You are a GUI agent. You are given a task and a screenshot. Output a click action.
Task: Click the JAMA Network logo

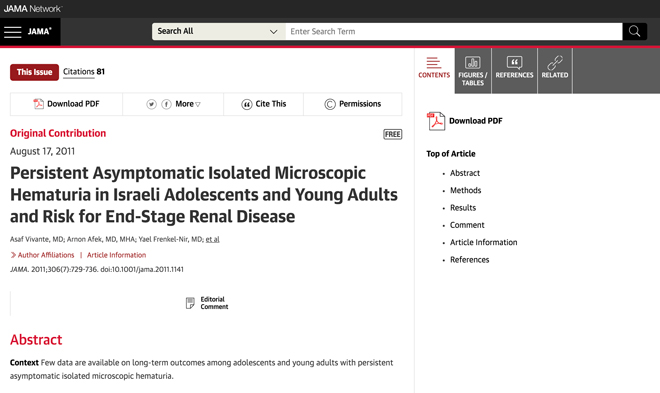[x=32, y=8]
